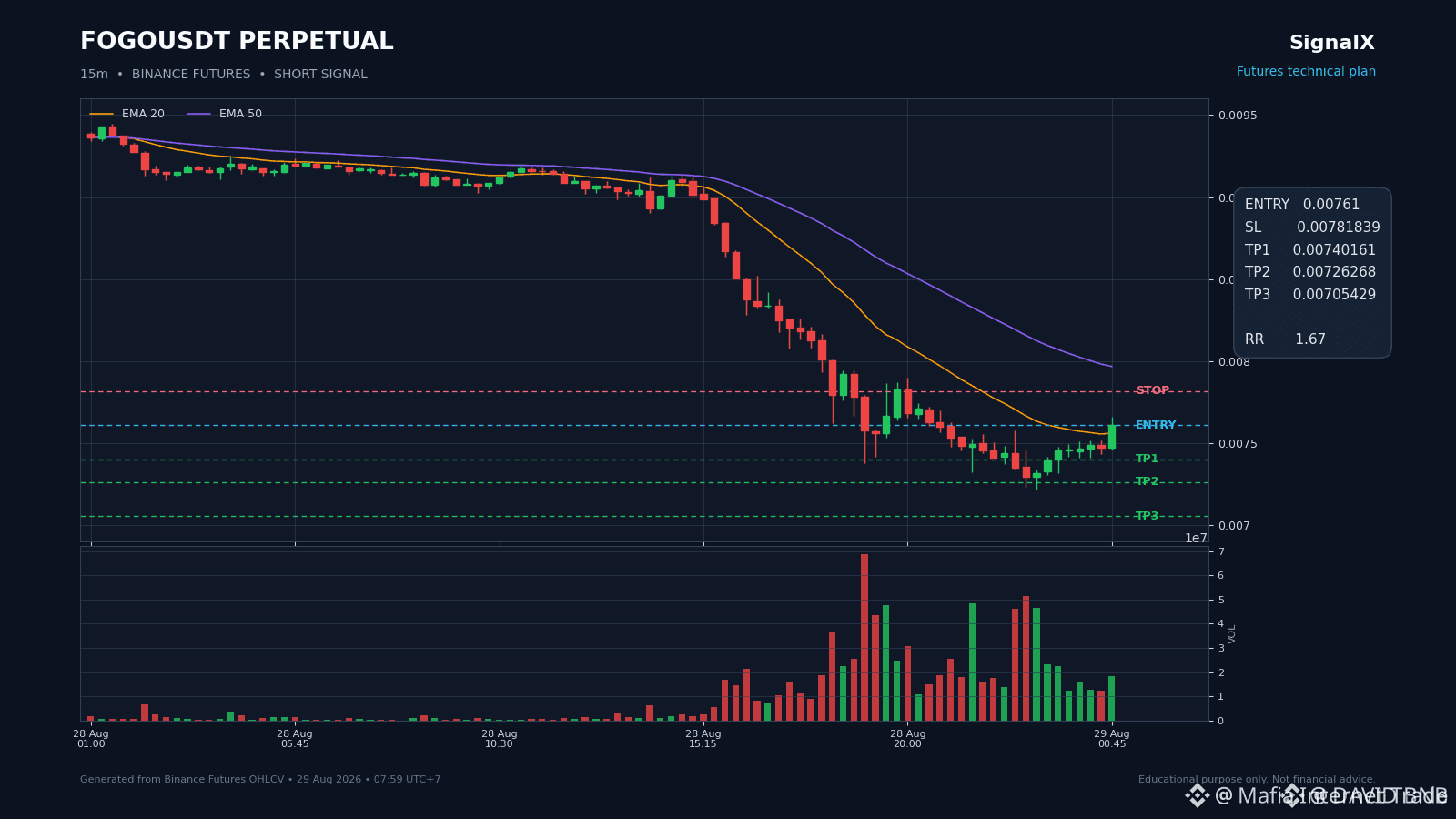Click the 15m BINANCE FUTURES SHORT SIGNAL subtitle
The image size is (1456, 819).
pos(224,74)
